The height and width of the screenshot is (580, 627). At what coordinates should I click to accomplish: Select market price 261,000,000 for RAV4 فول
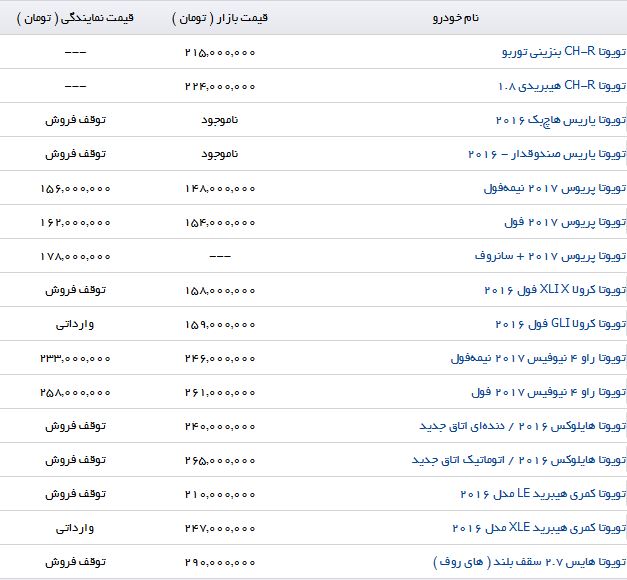pos(220,392)
